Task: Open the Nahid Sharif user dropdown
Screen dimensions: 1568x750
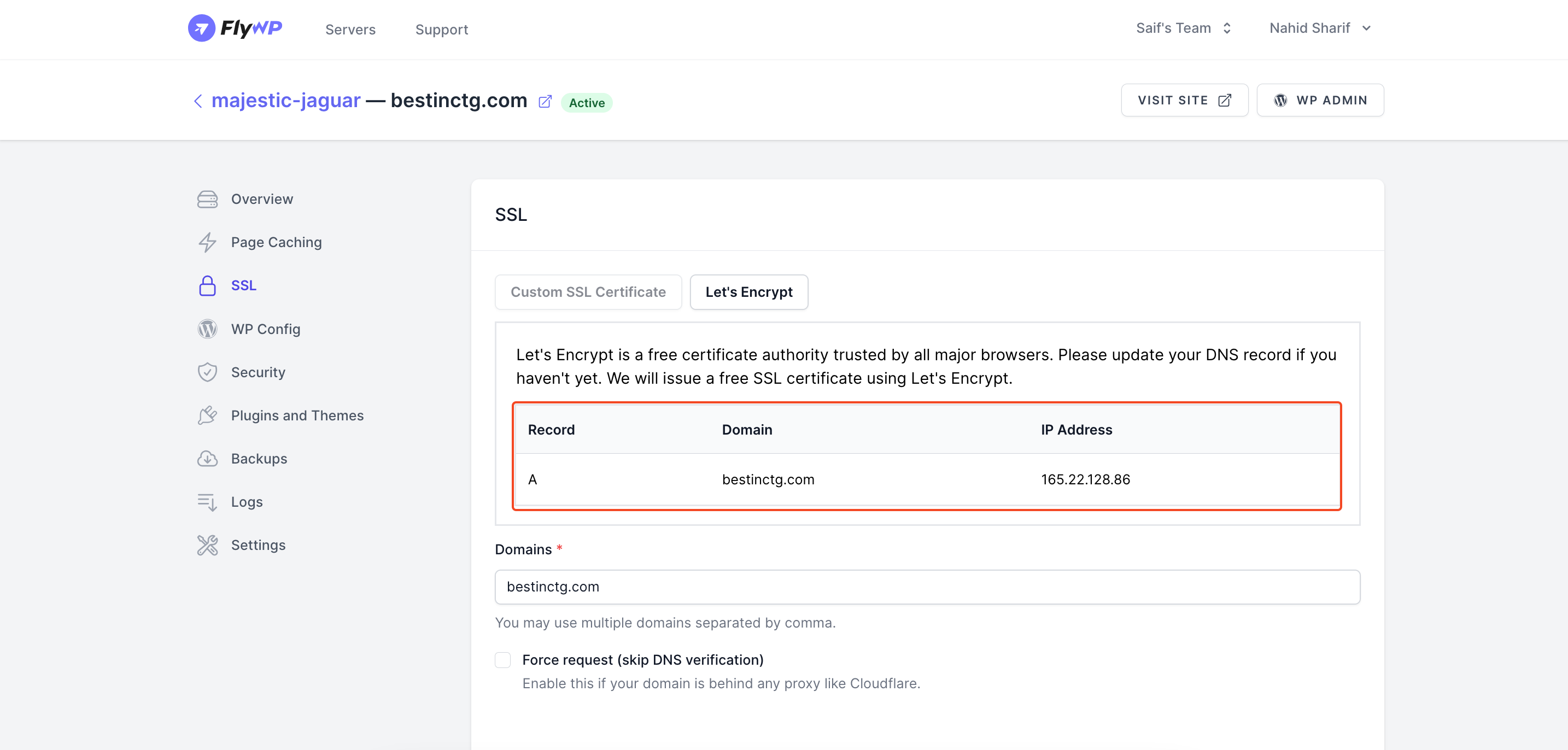Action: pos(1320,28)
